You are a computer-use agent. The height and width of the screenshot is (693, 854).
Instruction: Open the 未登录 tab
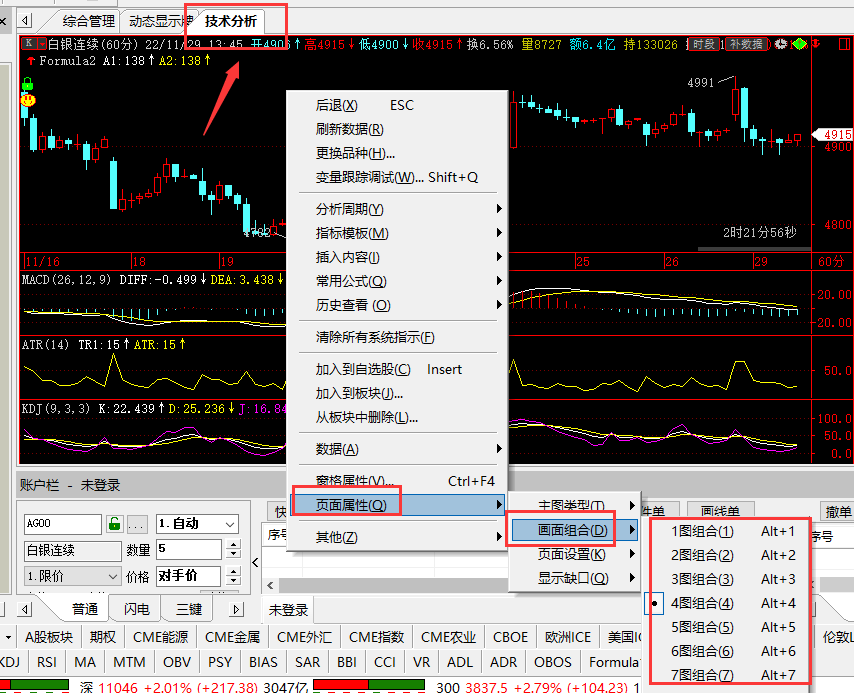288,610
